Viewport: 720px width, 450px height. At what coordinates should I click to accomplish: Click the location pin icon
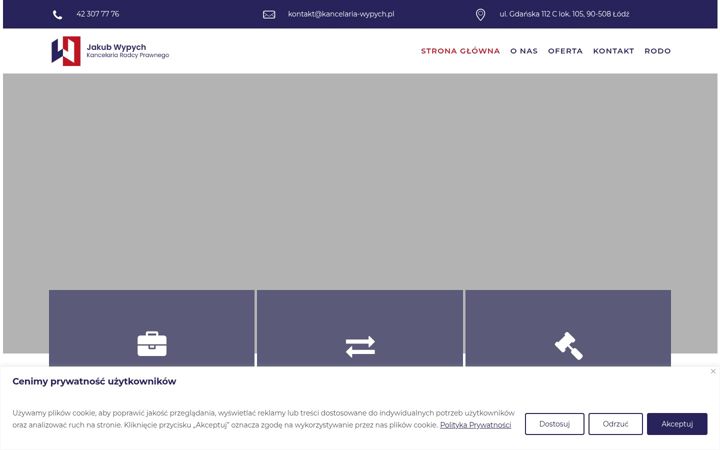(480, 15)
